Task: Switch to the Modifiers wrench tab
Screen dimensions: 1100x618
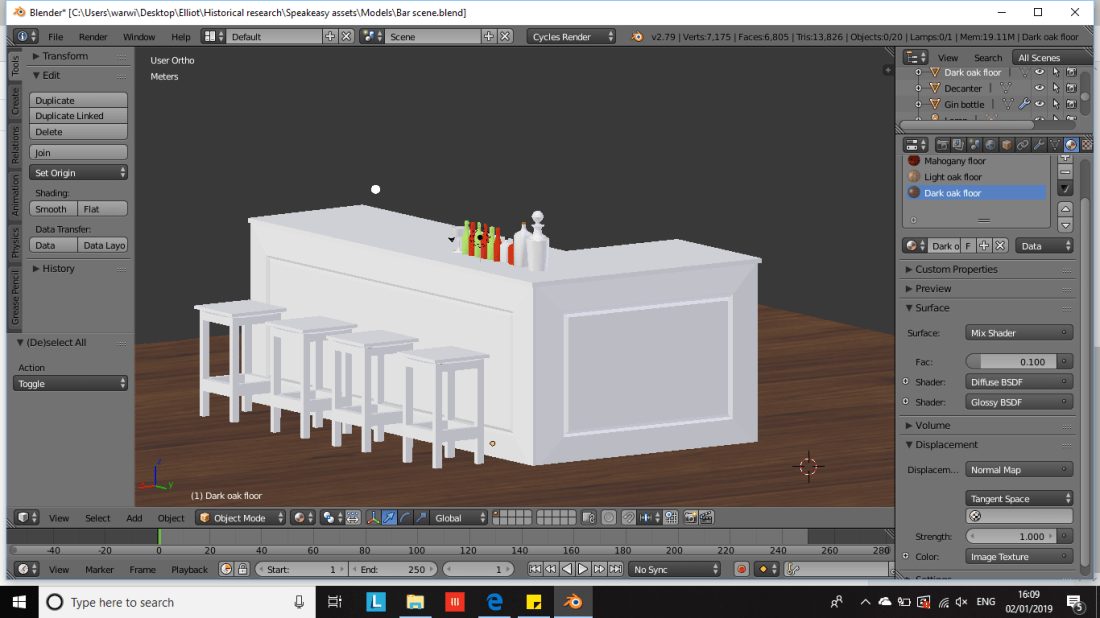Action: [1037, 145]
